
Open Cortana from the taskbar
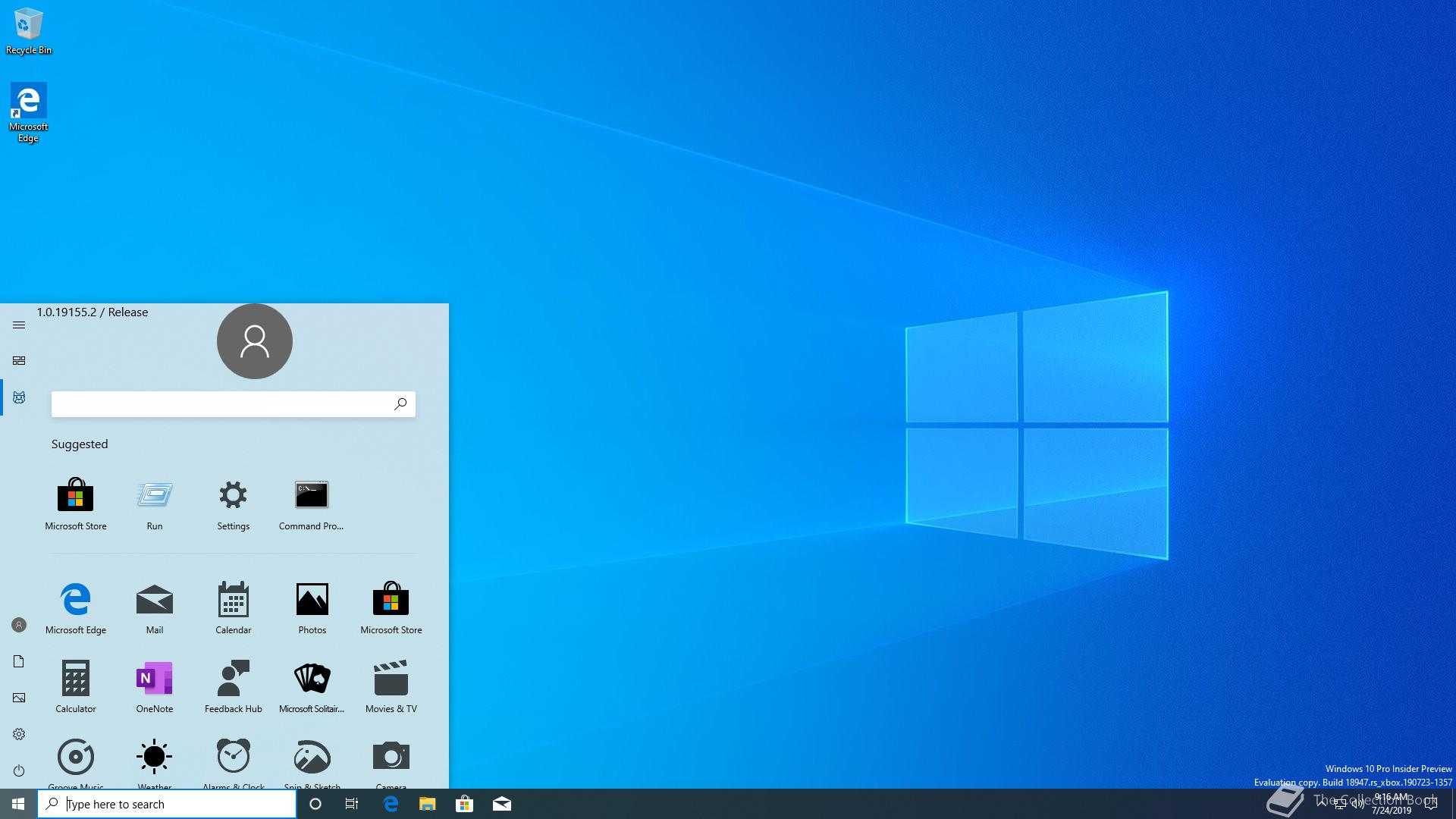315,804
